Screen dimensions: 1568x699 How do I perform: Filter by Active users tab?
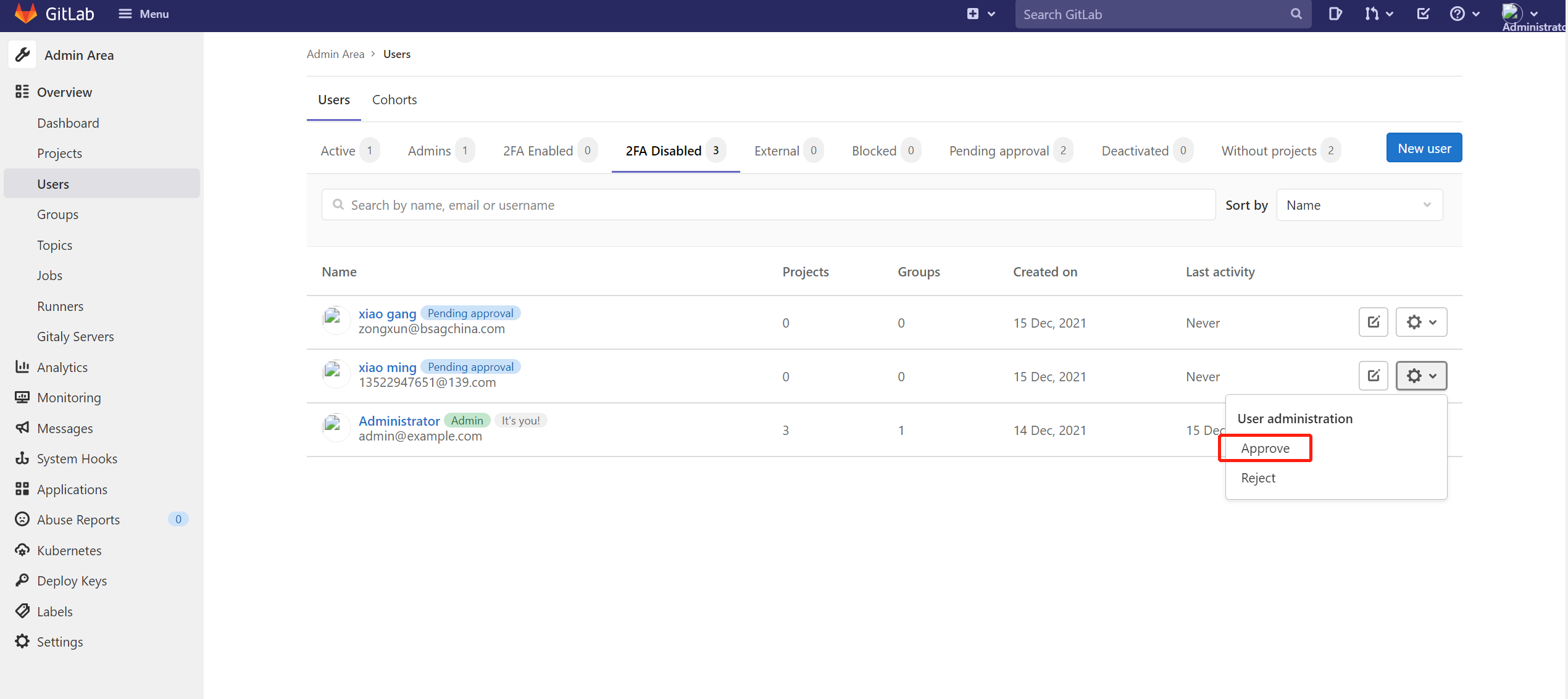coord(349,151)
